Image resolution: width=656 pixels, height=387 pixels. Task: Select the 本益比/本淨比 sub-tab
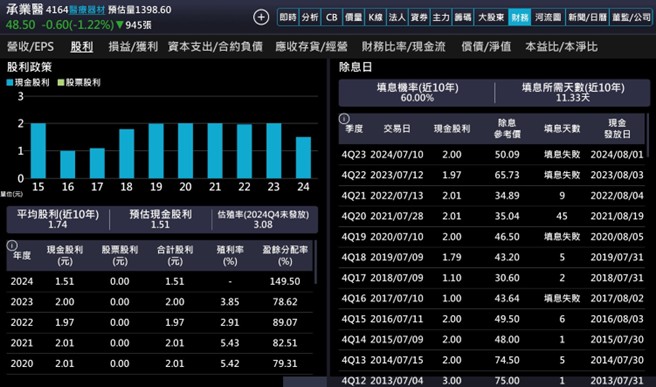coord(561,47)
